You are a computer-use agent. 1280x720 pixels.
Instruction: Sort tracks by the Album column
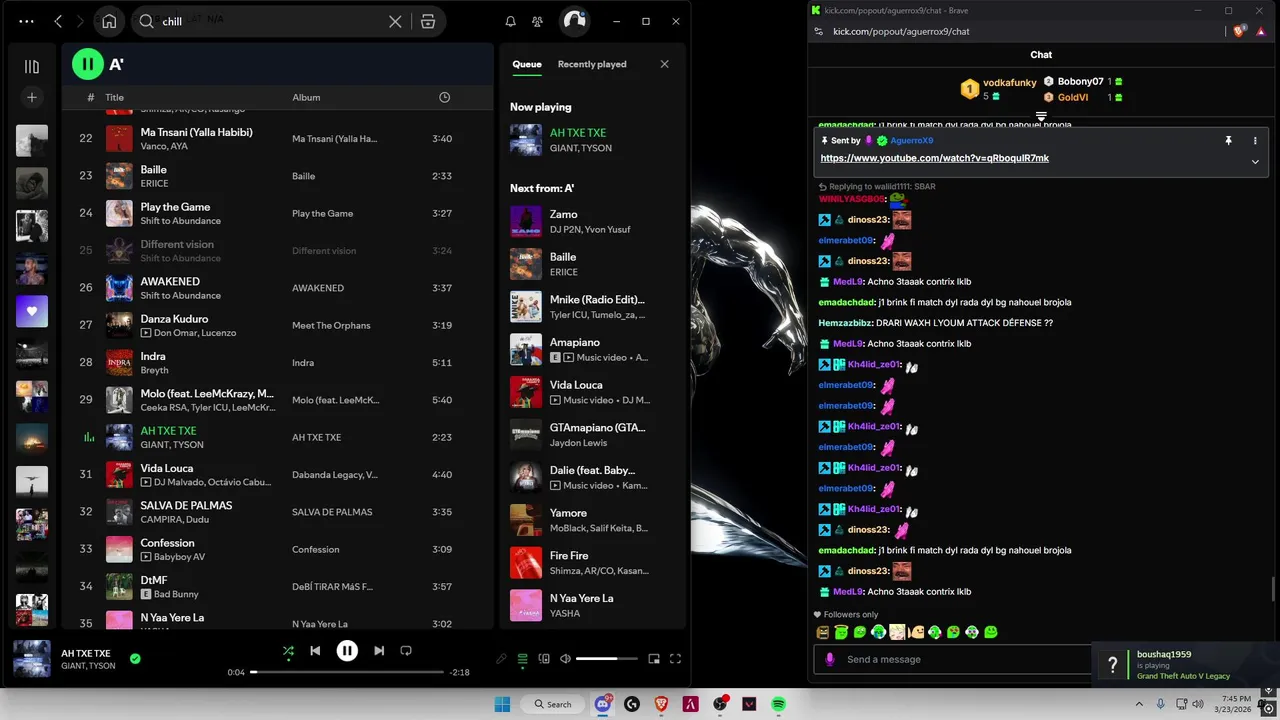[306, 97]
